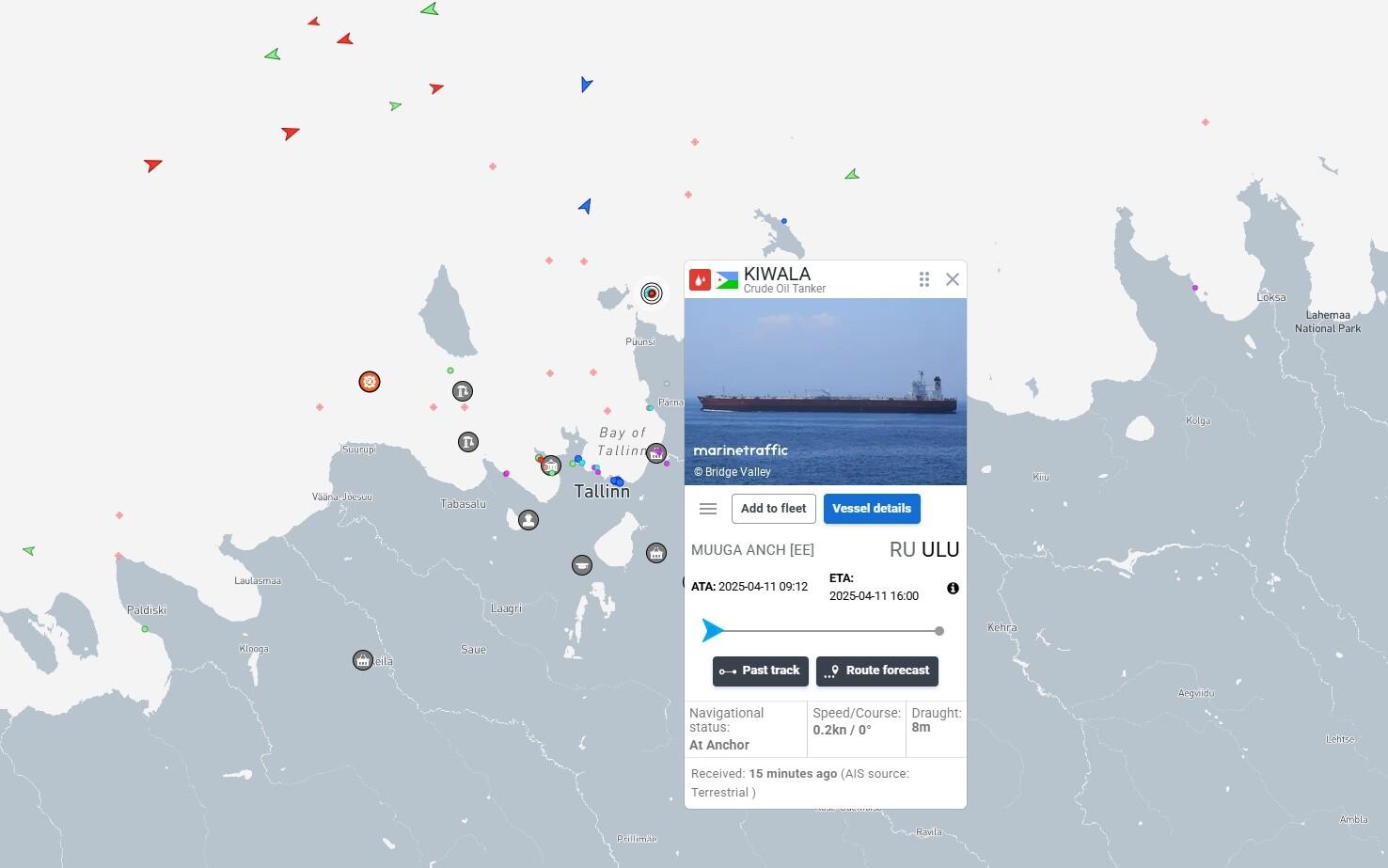The width and height of the screenshot is (1388, 868).
Task: Add KIWALA to fleet
Action: pos(773,509)
